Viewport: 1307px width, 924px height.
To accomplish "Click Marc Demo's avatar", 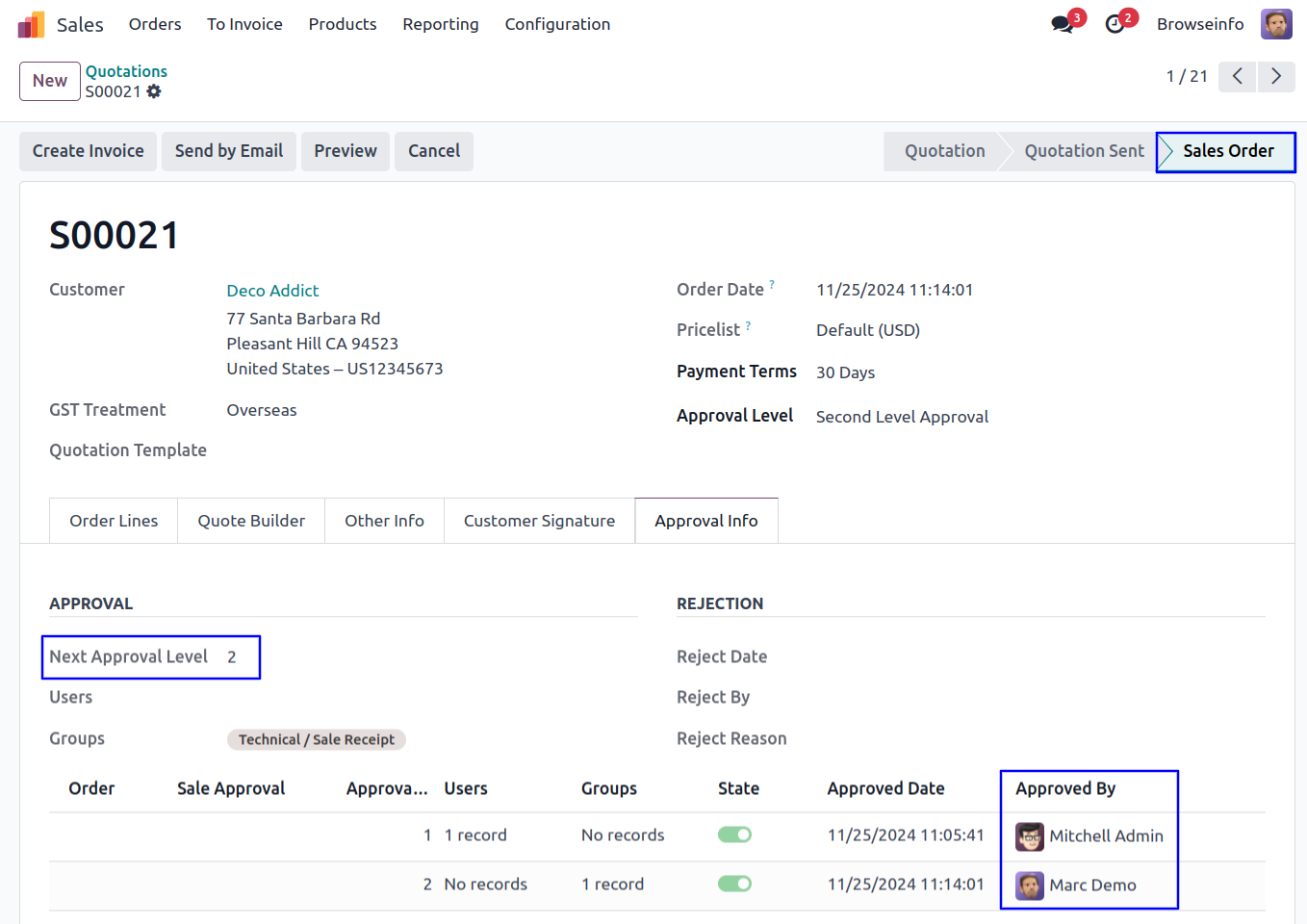I will [1030, 885].
